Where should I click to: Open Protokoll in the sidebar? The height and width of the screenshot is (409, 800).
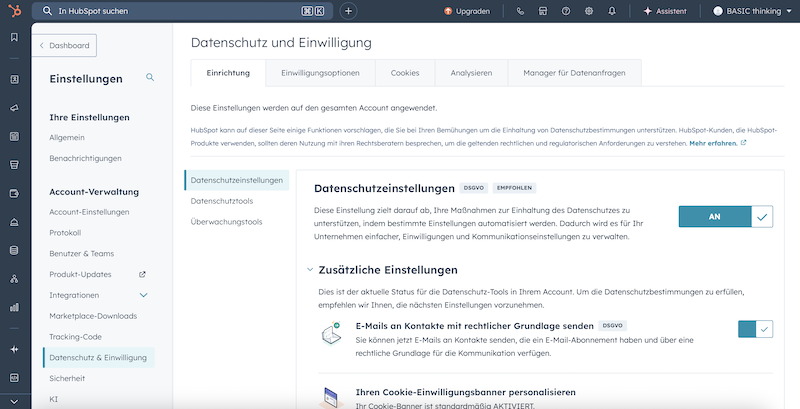click(x=65, y=233)
